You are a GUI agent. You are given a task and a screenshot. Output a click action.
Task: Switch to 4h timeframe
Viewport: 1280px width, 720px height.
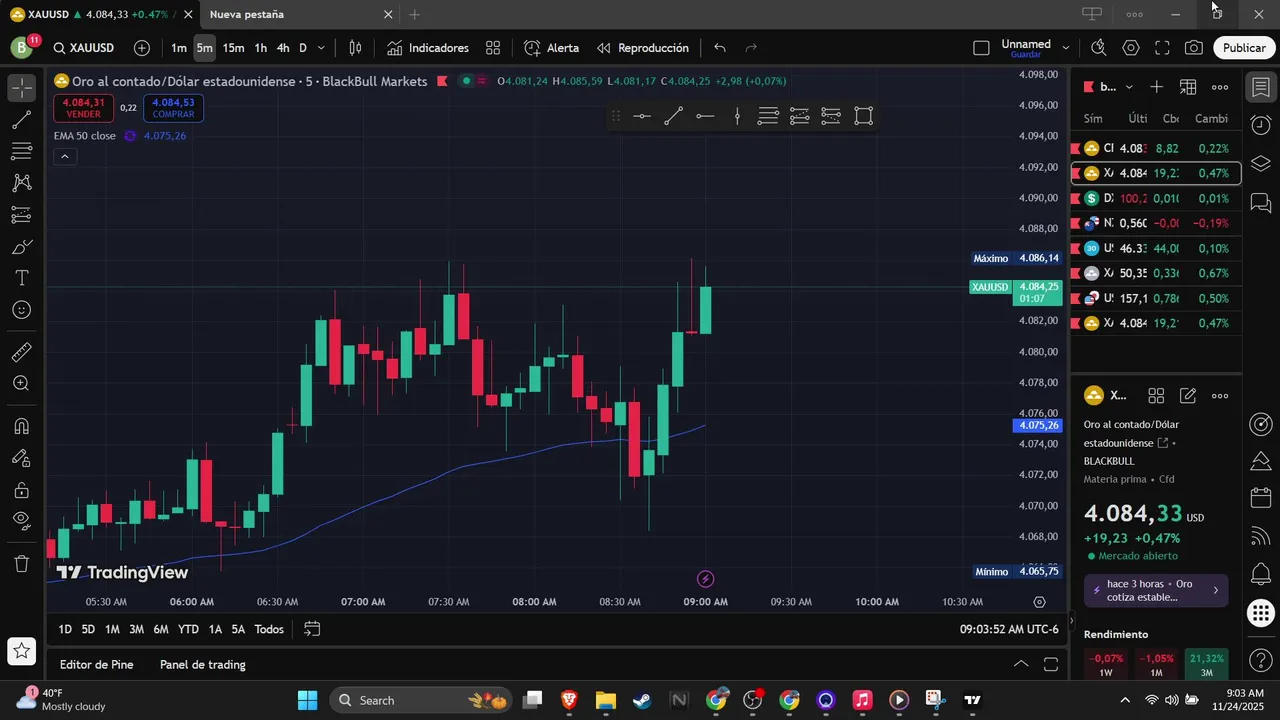[283, 48]
